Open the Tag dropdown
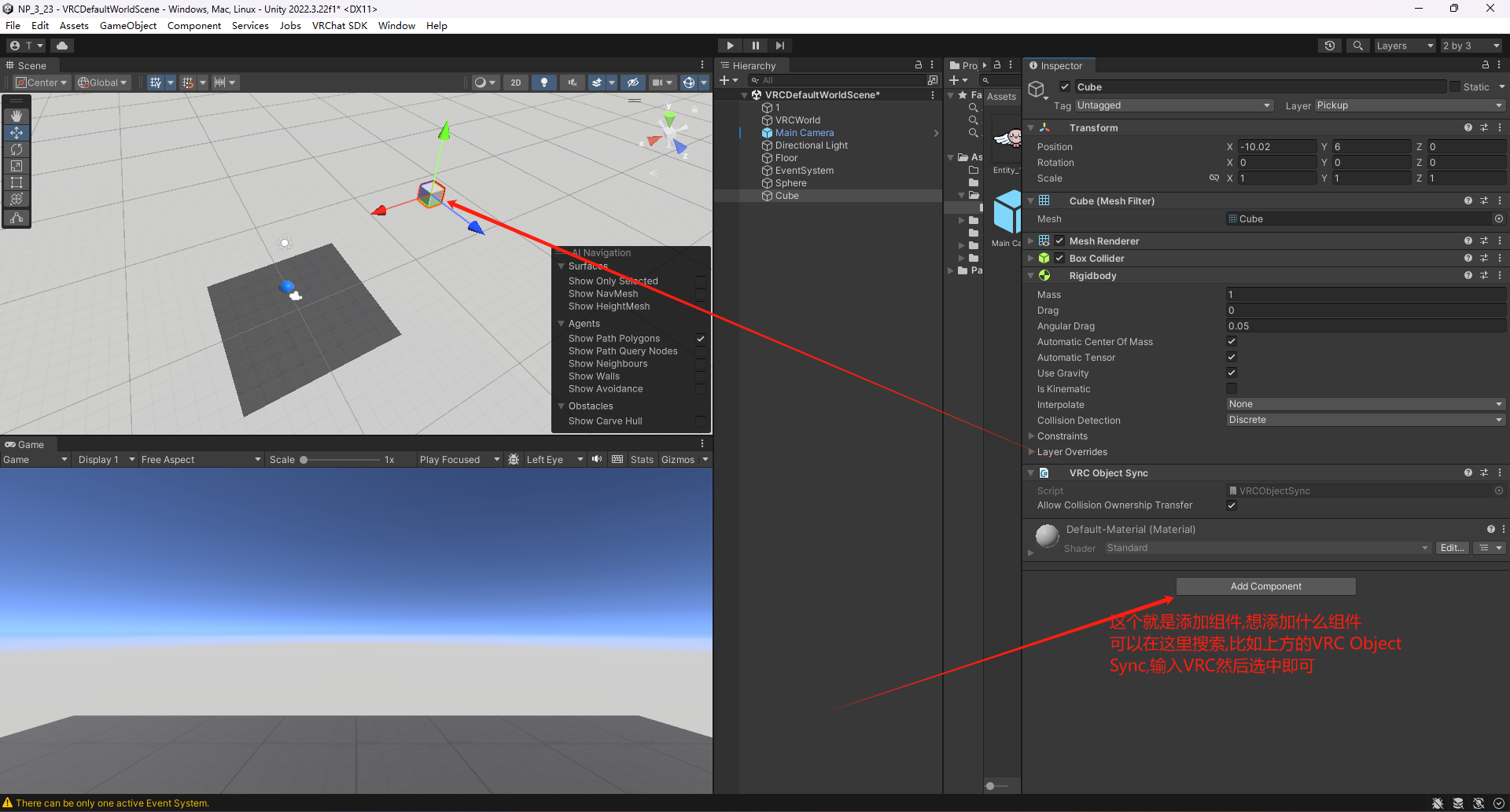 point(1173,105)
